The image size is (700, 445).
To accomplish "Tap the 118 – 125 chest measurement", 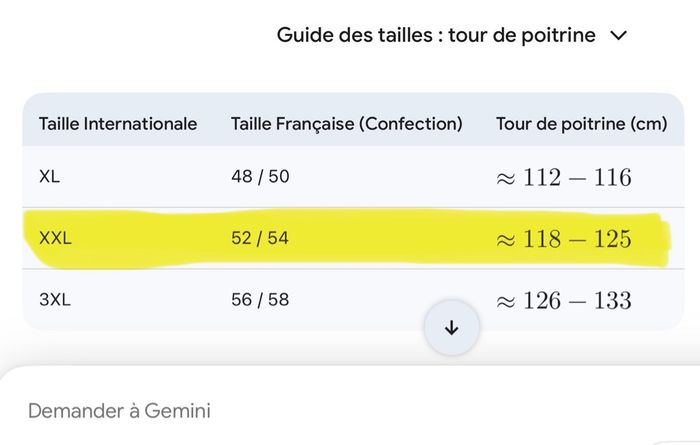I will [564, 239].
